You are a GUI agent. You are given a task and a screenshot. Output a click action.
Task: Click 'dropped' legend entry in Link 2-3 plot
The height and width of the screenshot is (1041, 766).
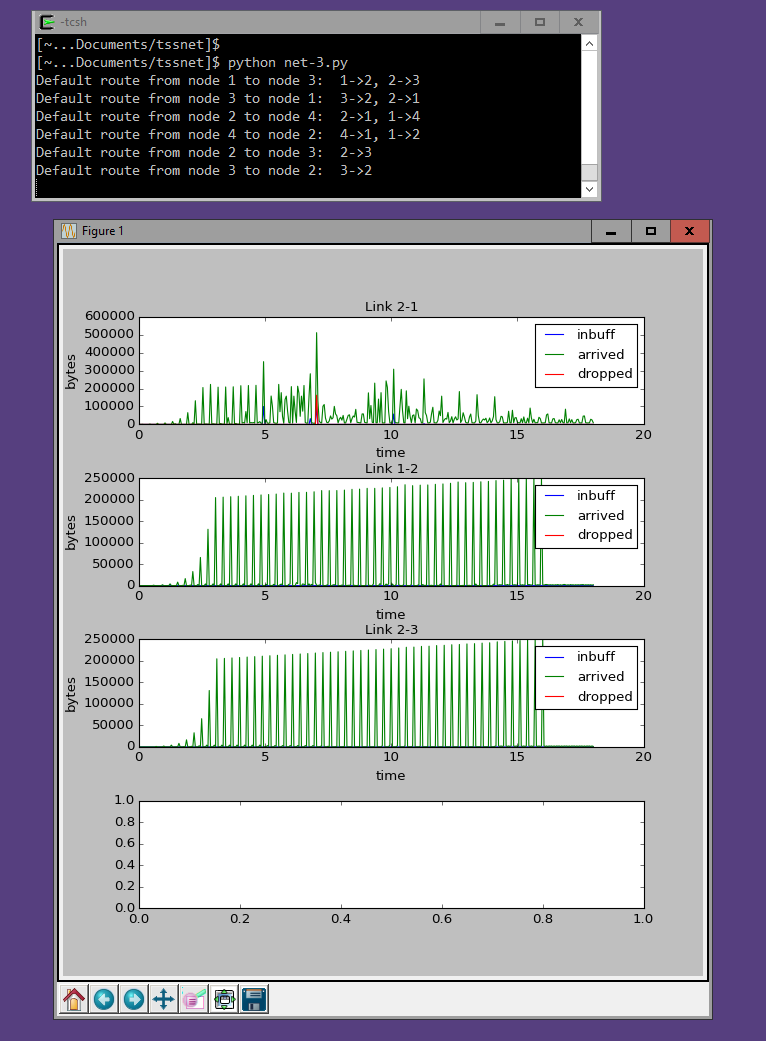coord(605,696)
